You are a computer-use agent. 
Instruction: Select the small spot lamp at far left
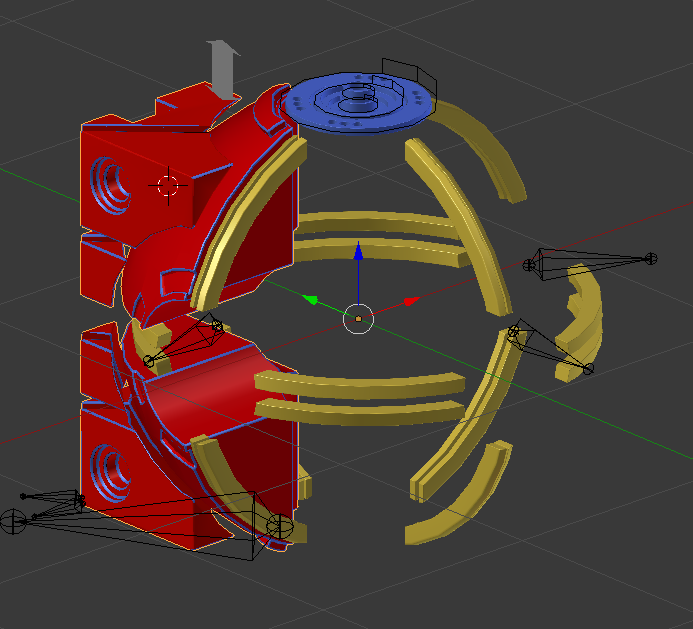point(53,502)
